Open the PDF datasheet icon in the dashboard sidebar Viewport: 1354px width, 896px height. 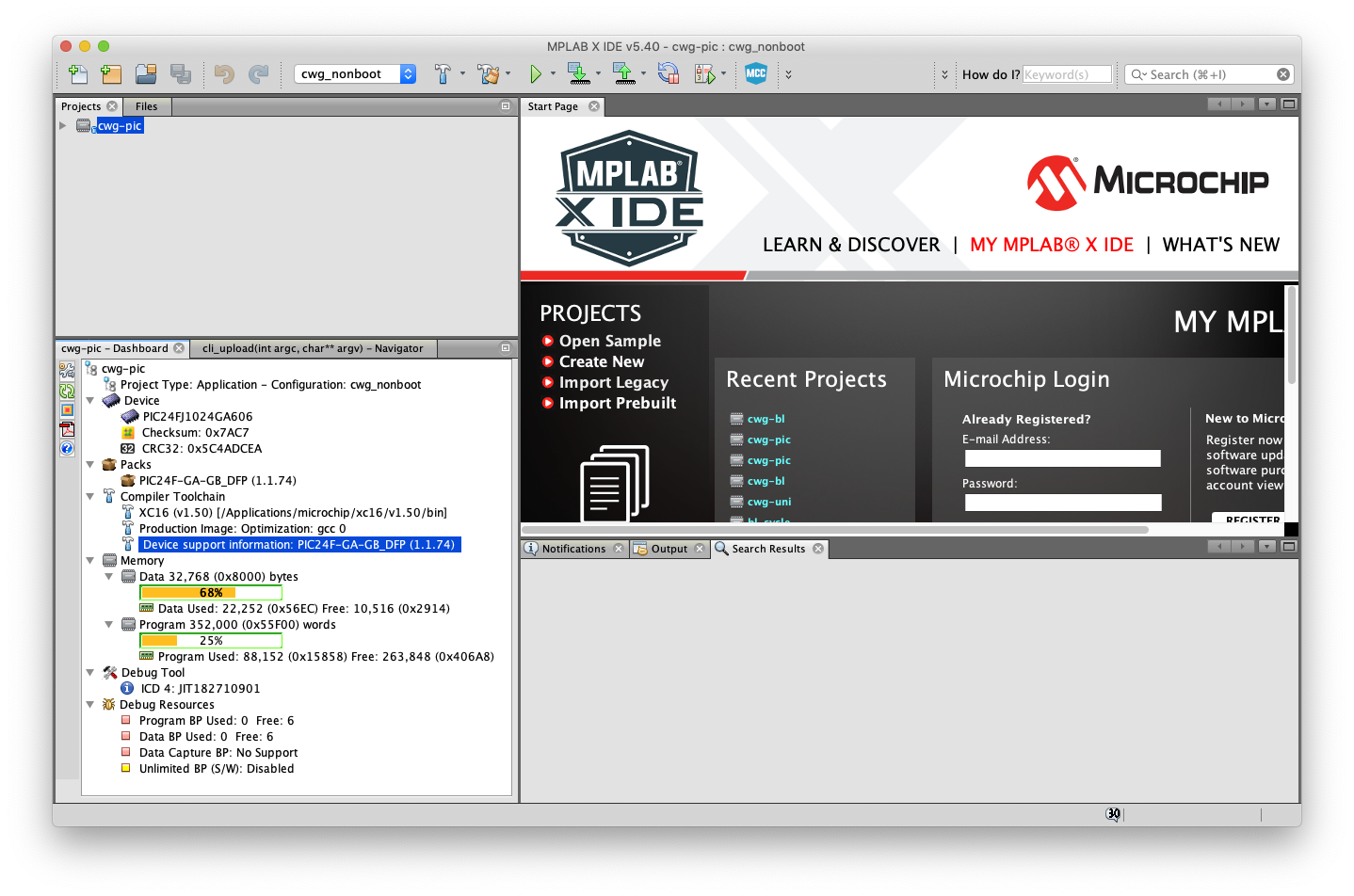click(x=67, y=429)
